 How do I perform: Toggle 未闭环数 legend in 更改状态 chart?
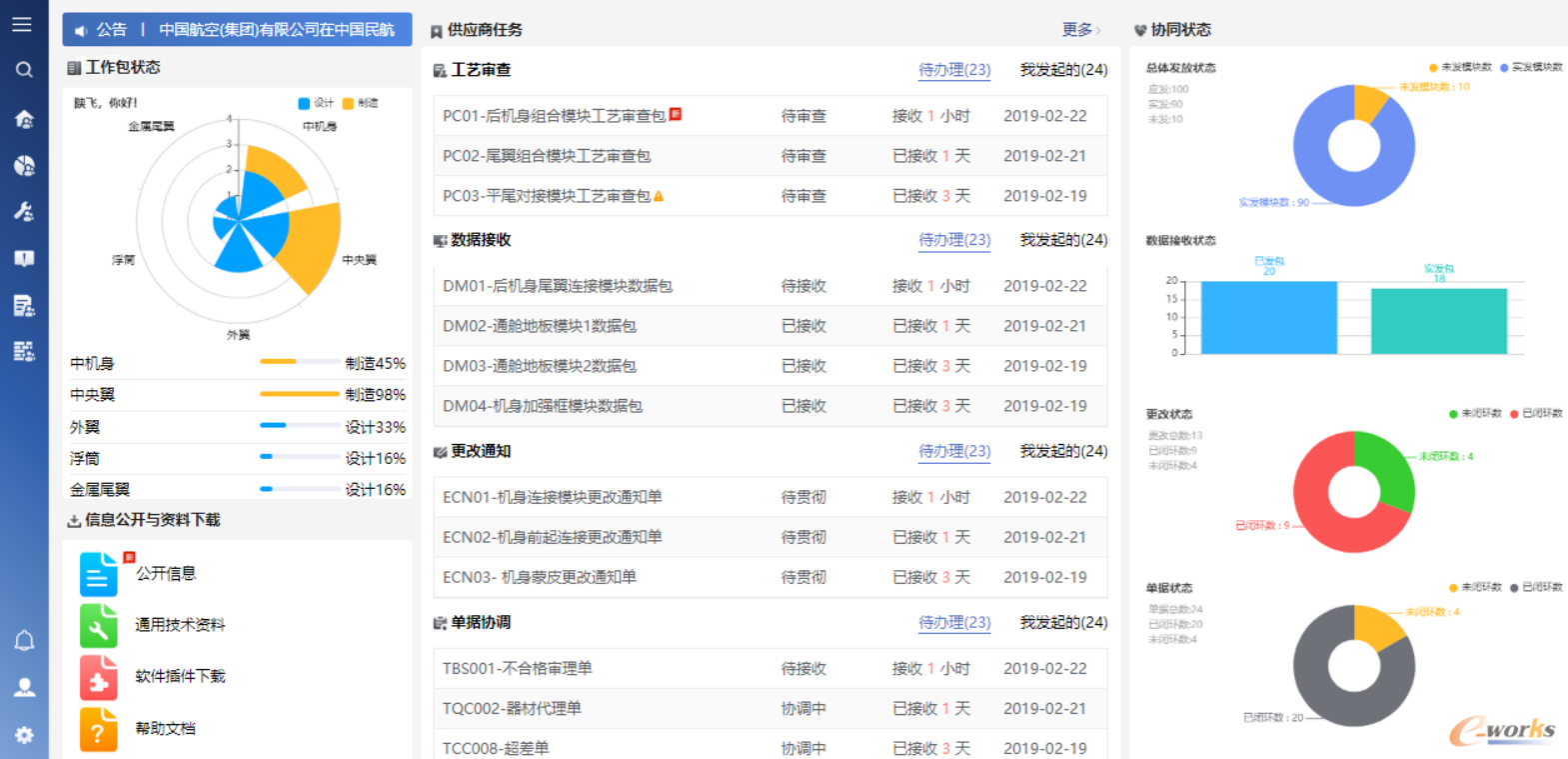pyautogui.click(x=1475, y=413)
